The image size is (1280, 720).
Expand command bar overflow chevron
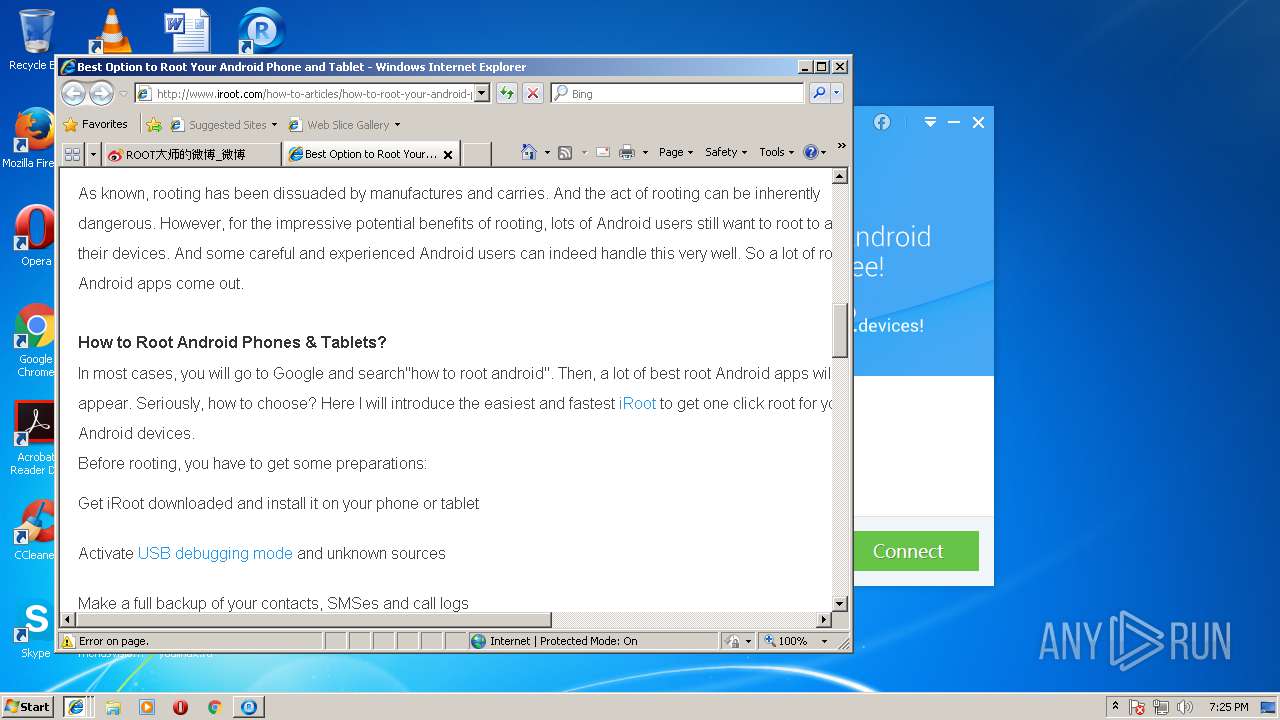coord(841,146)
